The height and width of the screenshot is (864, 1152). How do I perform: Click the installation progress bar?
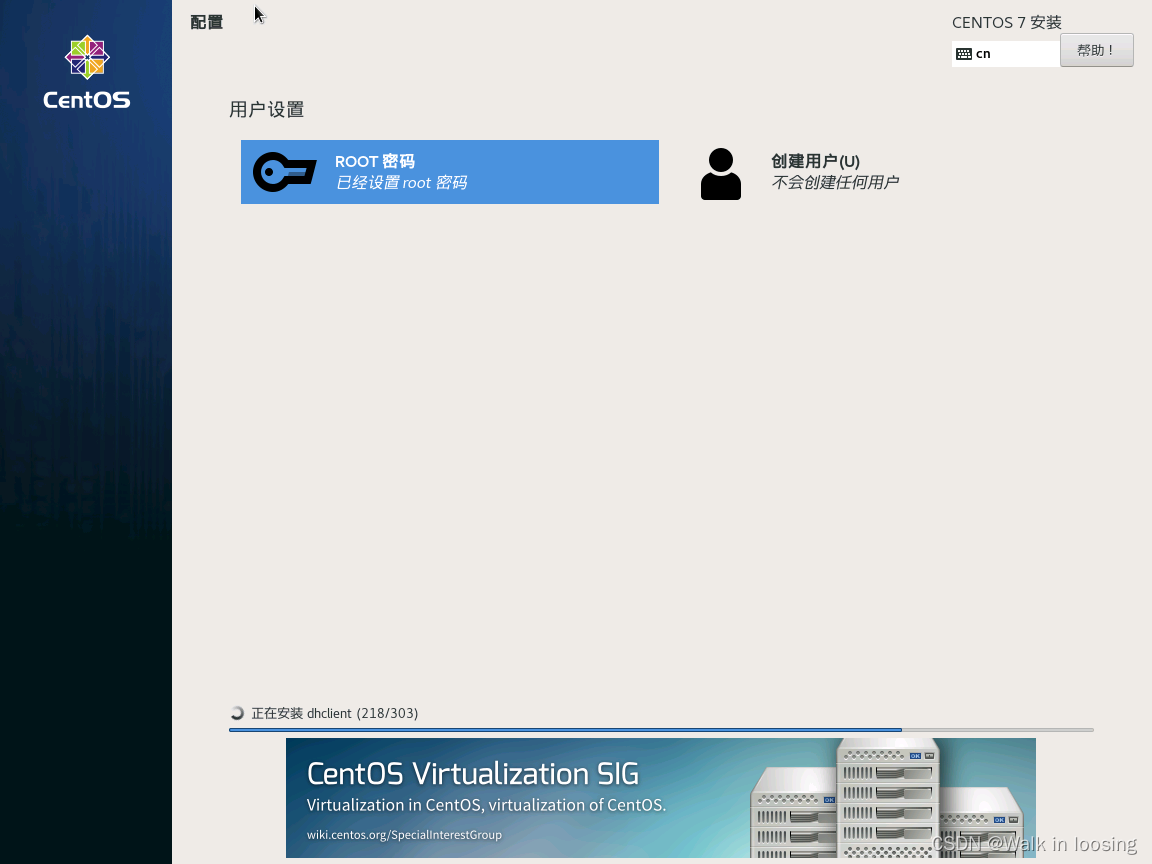tap(661, 730)
